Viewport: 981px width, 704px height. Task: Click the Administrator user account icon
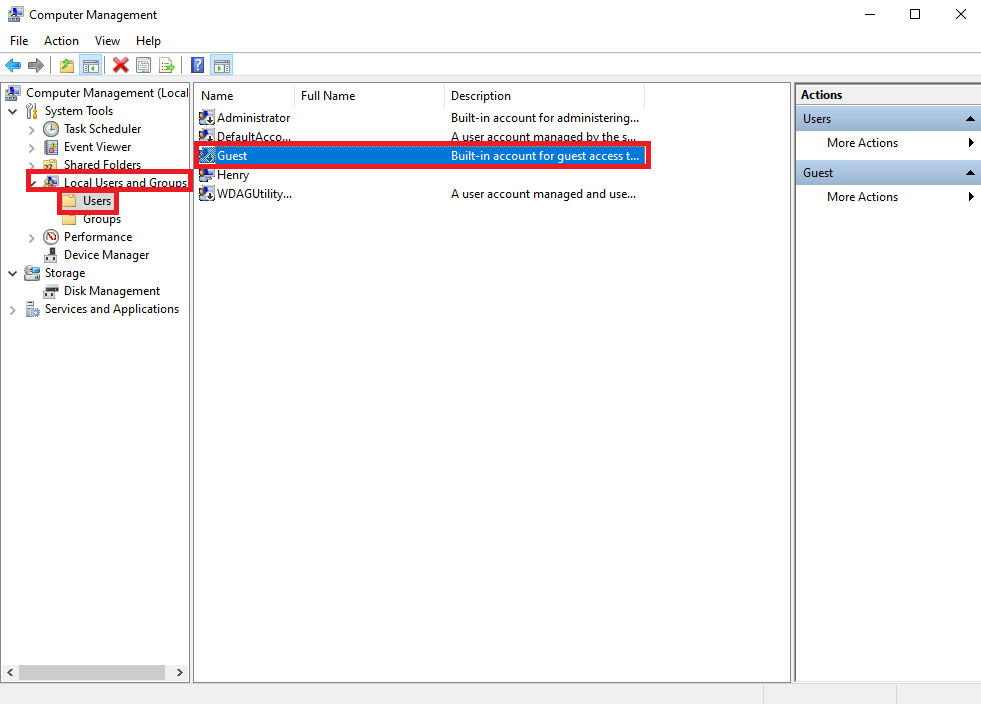point(207,118)
